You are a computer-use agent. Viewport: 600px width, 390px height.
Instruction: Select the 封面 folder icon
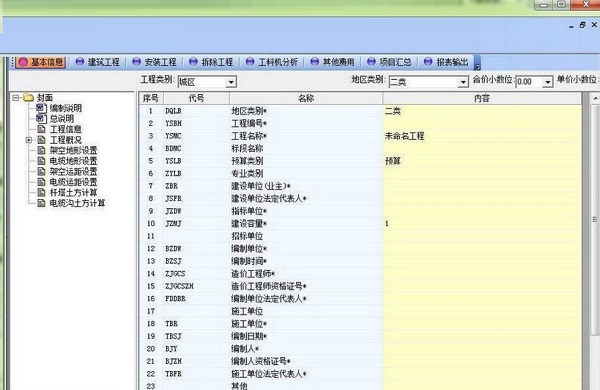point(29,98)
